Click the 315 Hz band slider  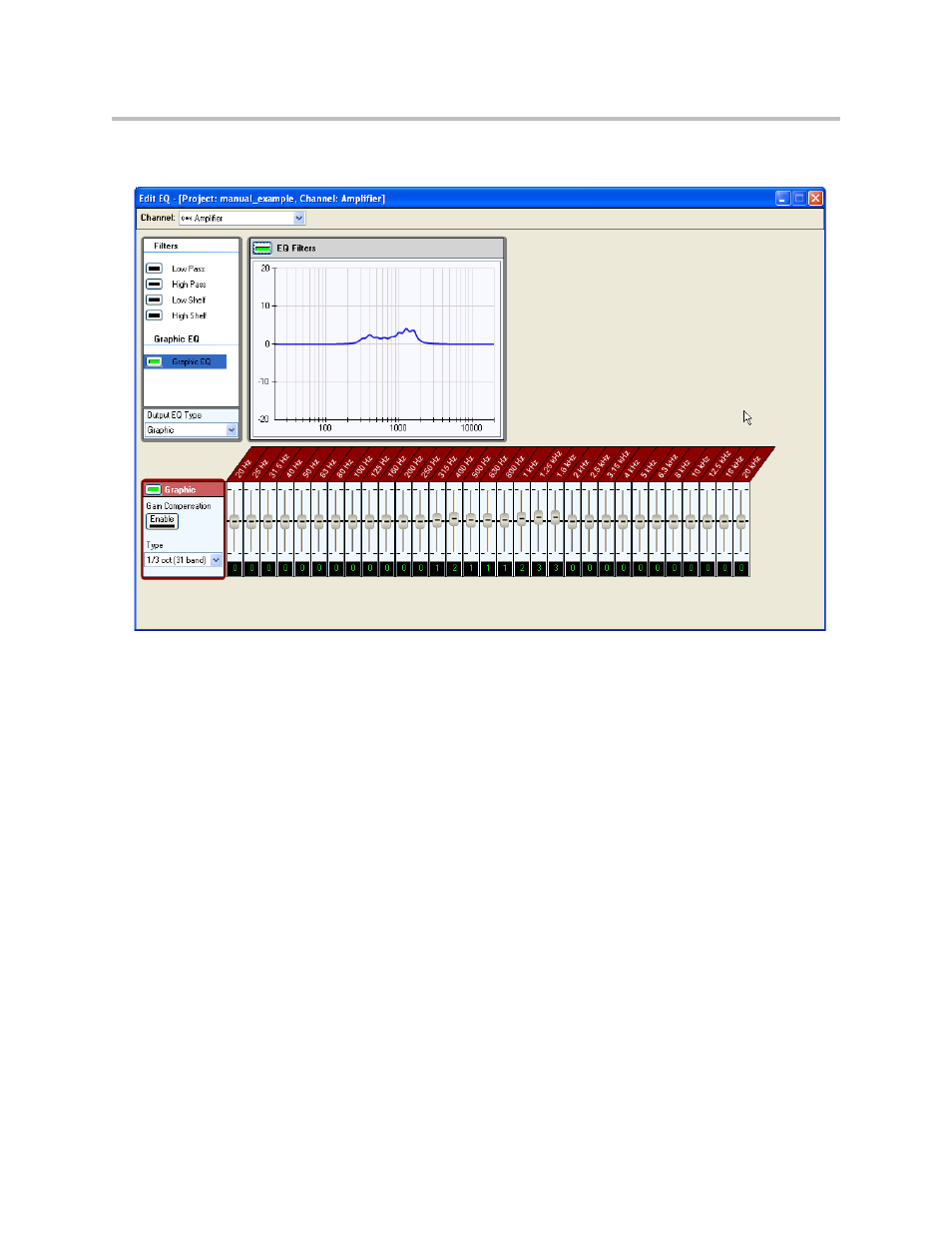[x=437, y=520]
